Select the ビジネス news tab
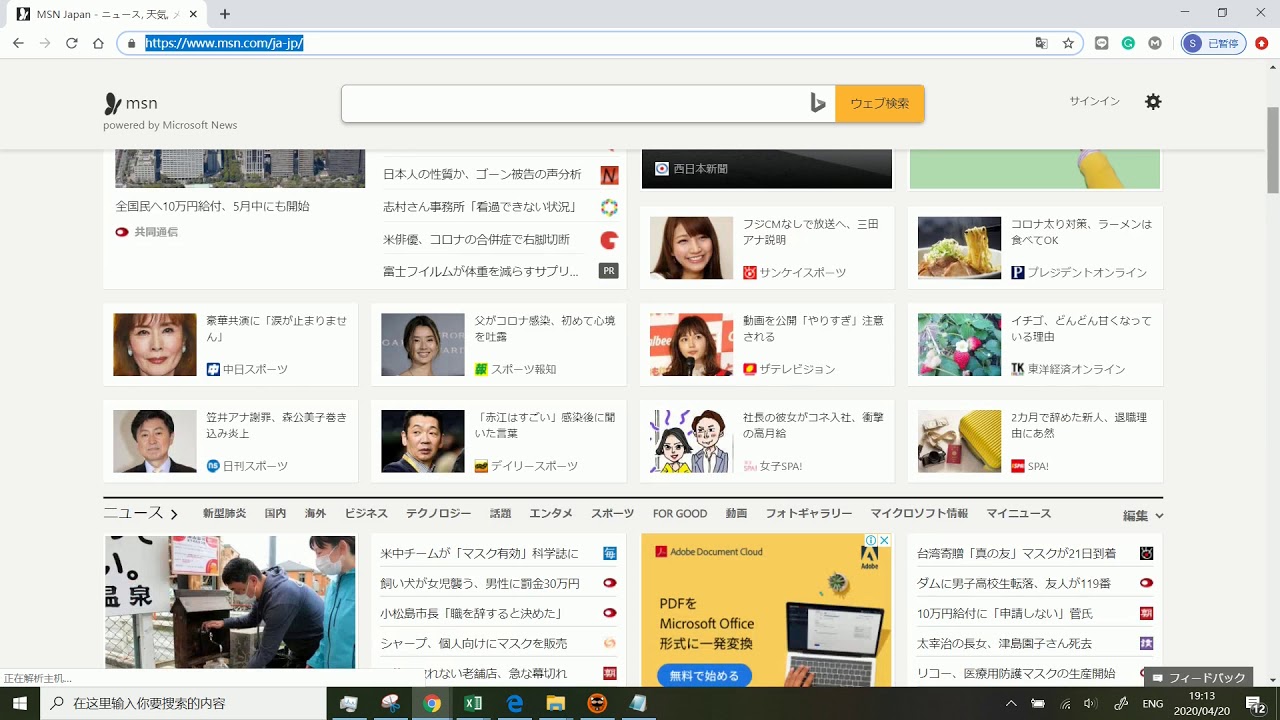Image resolution: width=1280 pixels, height=720 pixels. (x=366, y=513)
